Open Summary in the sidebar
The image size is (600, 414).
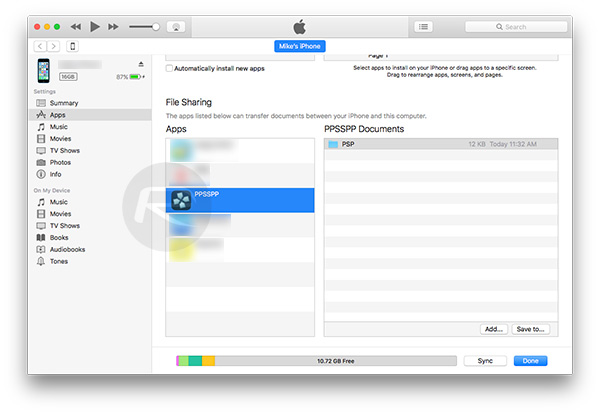(x=63, y=103)
